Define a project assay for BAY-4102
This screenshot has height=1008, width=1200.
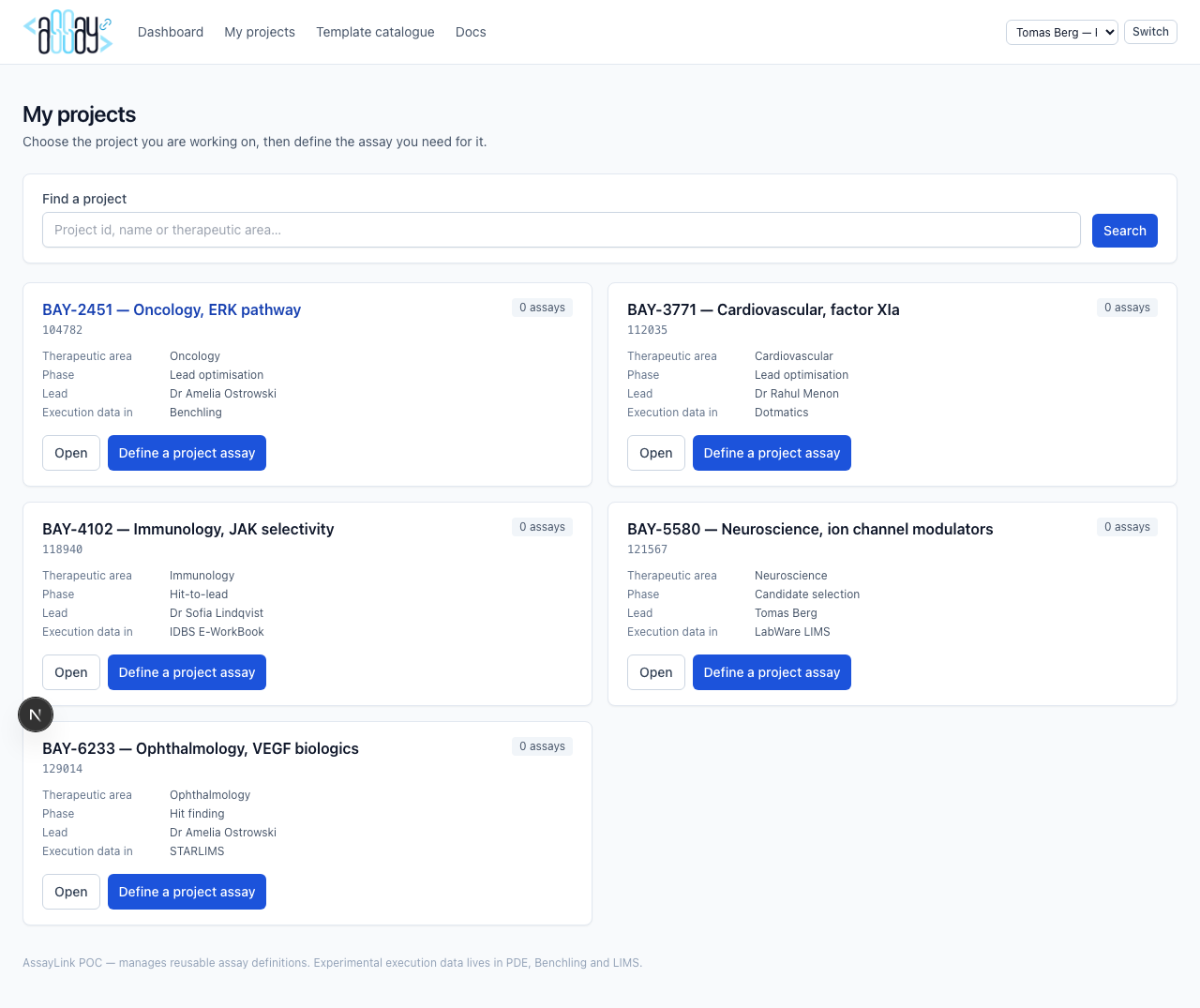[x=187, y=672]
